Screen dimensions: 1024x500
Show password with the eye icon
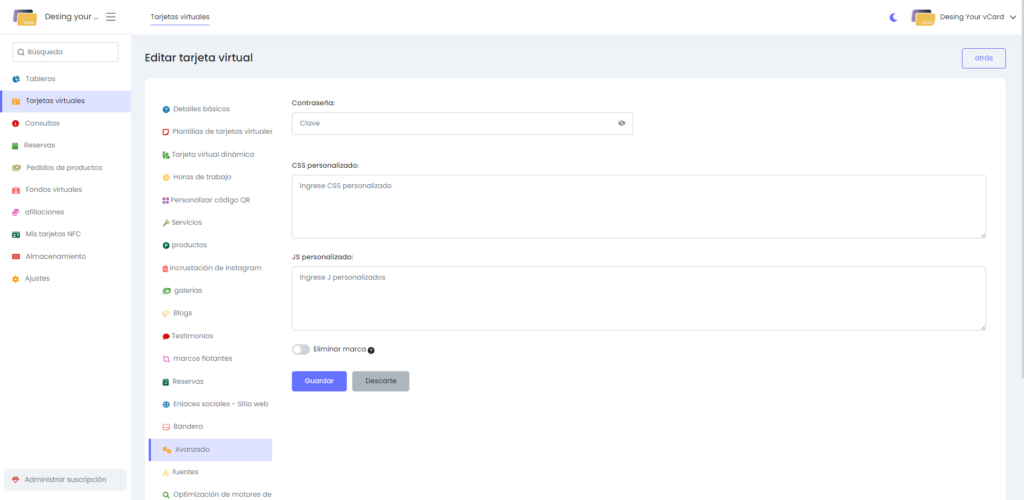pyautogui.click(x=621, y=124)
